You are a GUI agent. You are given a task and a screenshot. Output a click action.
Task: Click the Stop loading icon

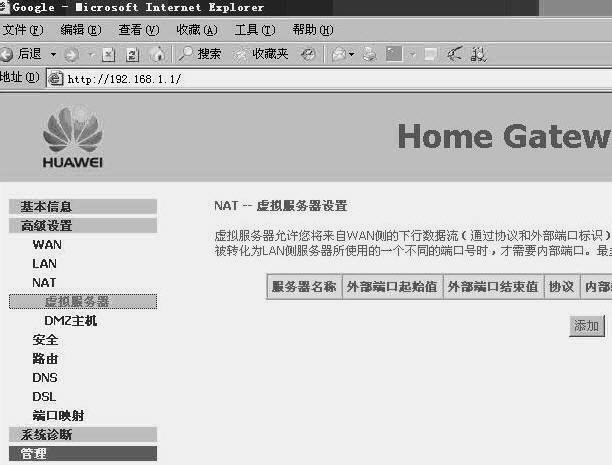108,55
